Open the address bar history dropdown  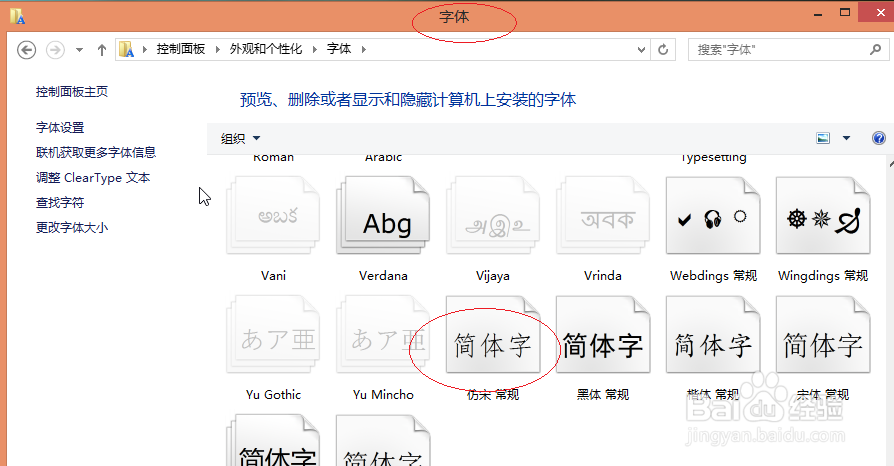641,50
